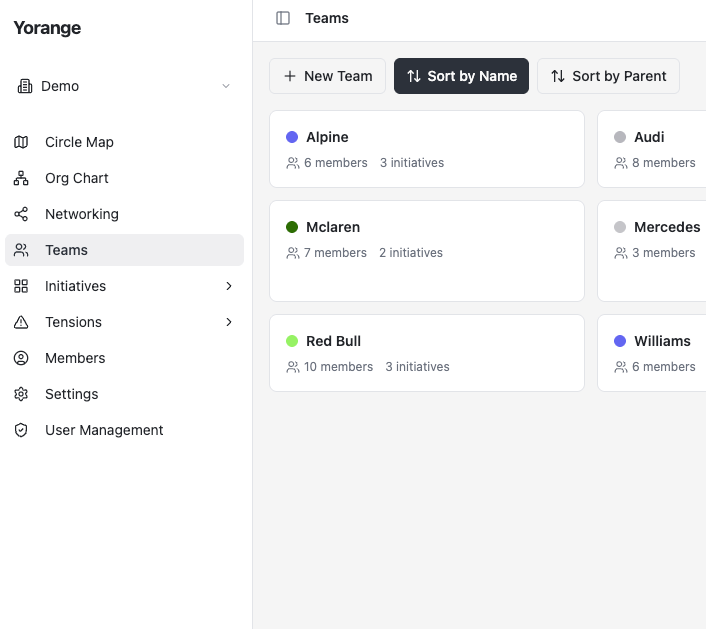
Task: Click Mercedes' gray color dot
Action: (x=620, y=227)
